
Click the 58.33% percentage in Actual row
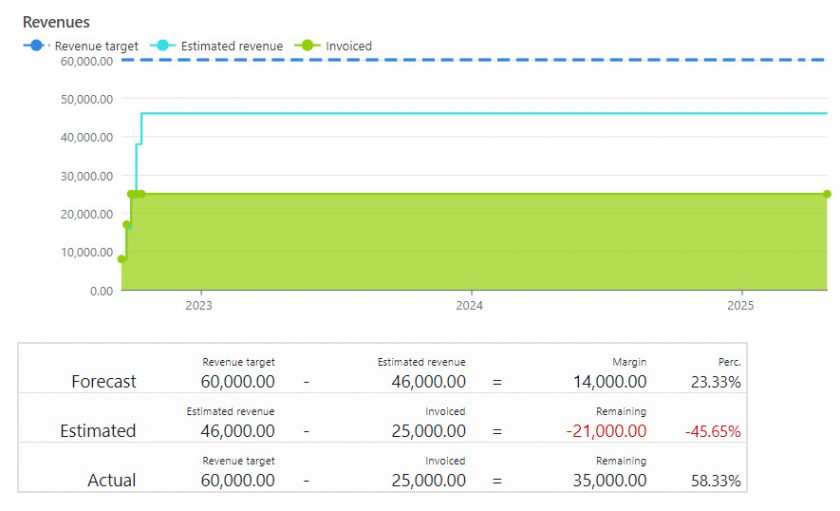point(715,481)
